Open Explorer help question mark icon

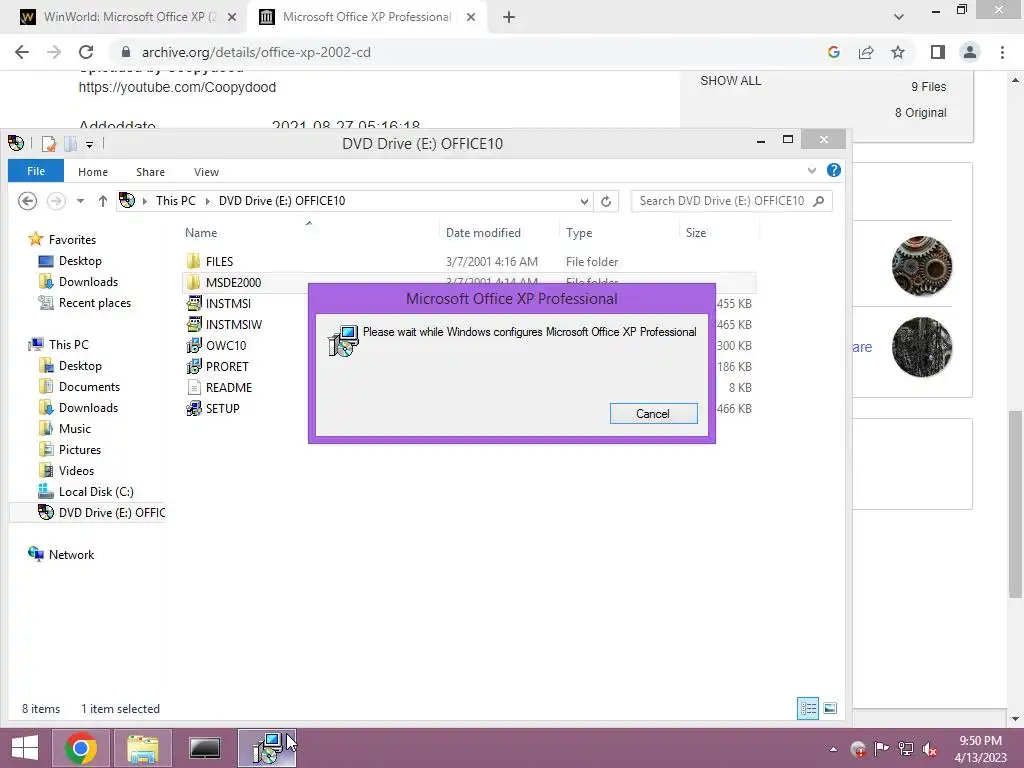833,170
